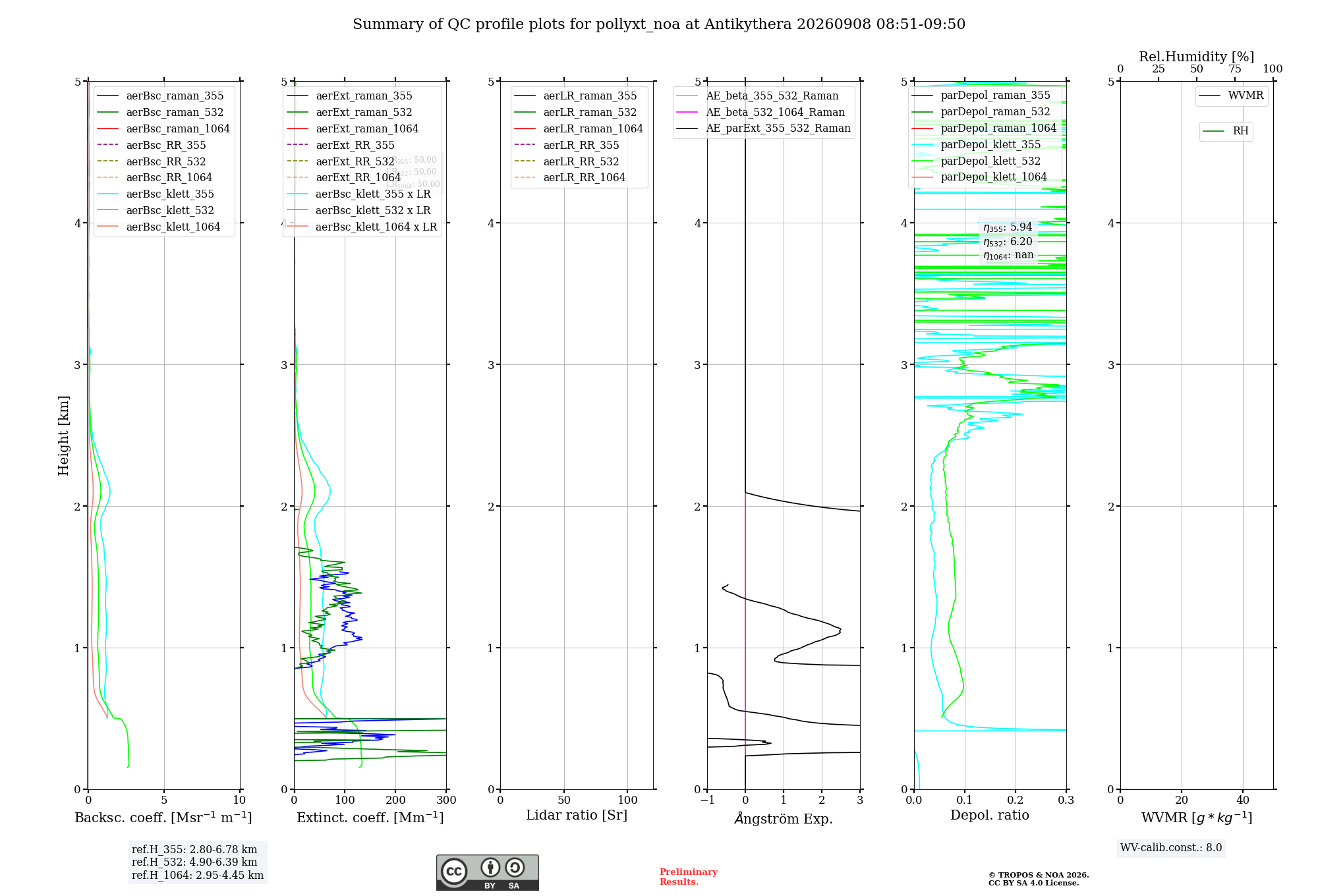Click the aerLR_RR_532 legend label

click(x=581, y=162)
